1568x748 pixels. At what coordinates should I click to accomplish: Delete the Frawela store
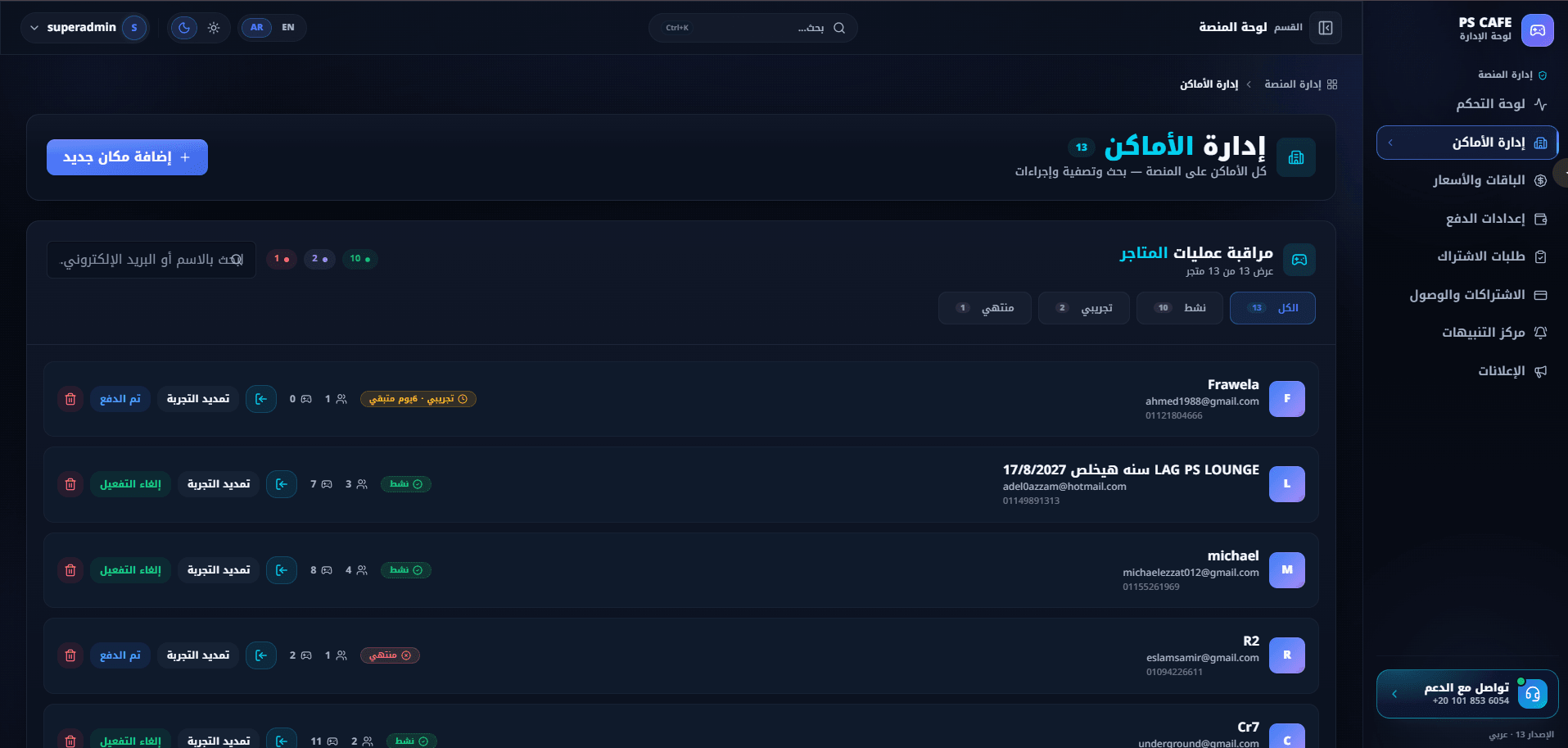point(70,399)
